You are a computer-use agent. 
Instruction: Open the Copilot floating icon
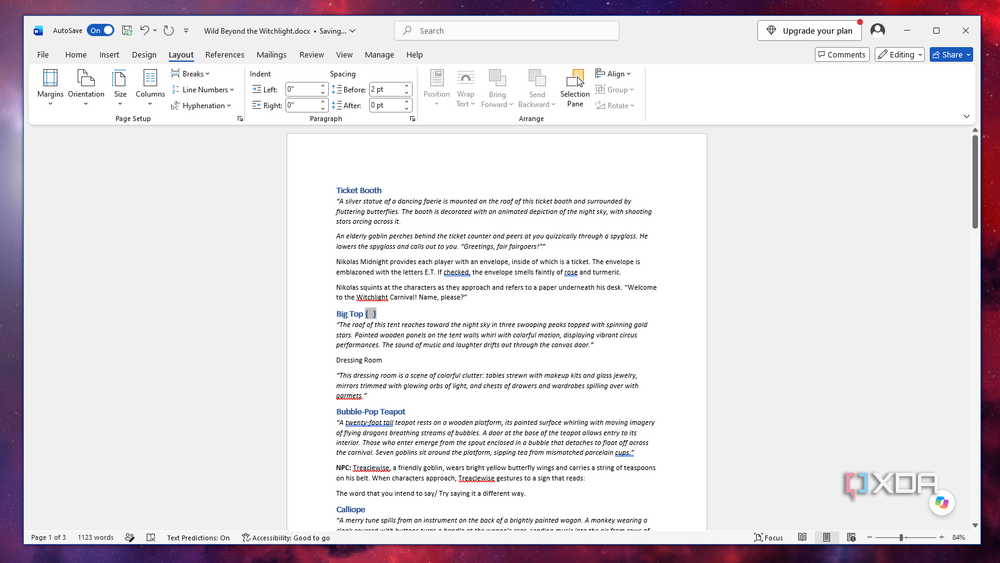point(941,502)
